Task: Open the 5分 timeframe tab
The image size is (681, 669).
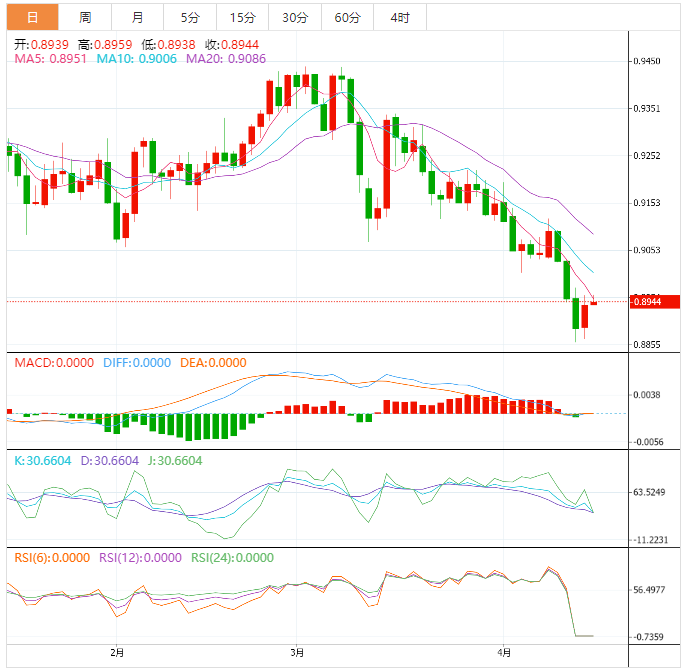Action: [x=189, y=17]
